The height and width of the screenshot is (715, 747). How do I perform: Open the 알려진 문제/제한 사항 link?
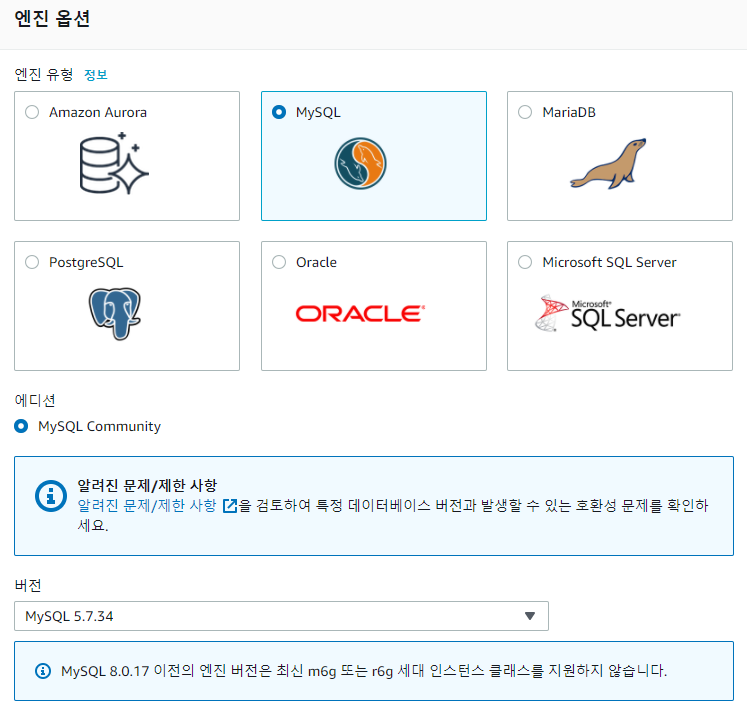[147, 505]
